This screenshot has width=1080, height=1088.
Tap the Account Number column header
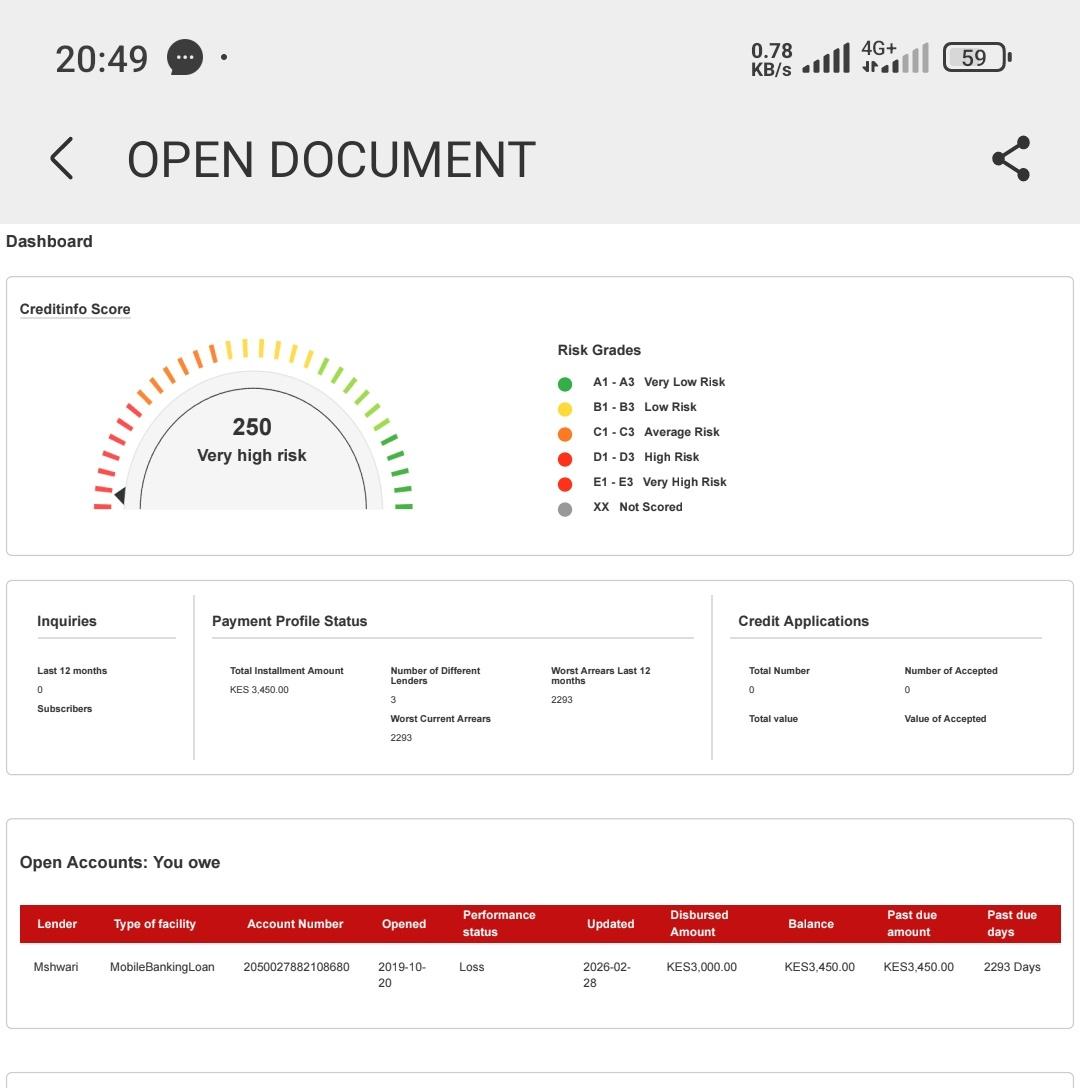coord(295,924)
